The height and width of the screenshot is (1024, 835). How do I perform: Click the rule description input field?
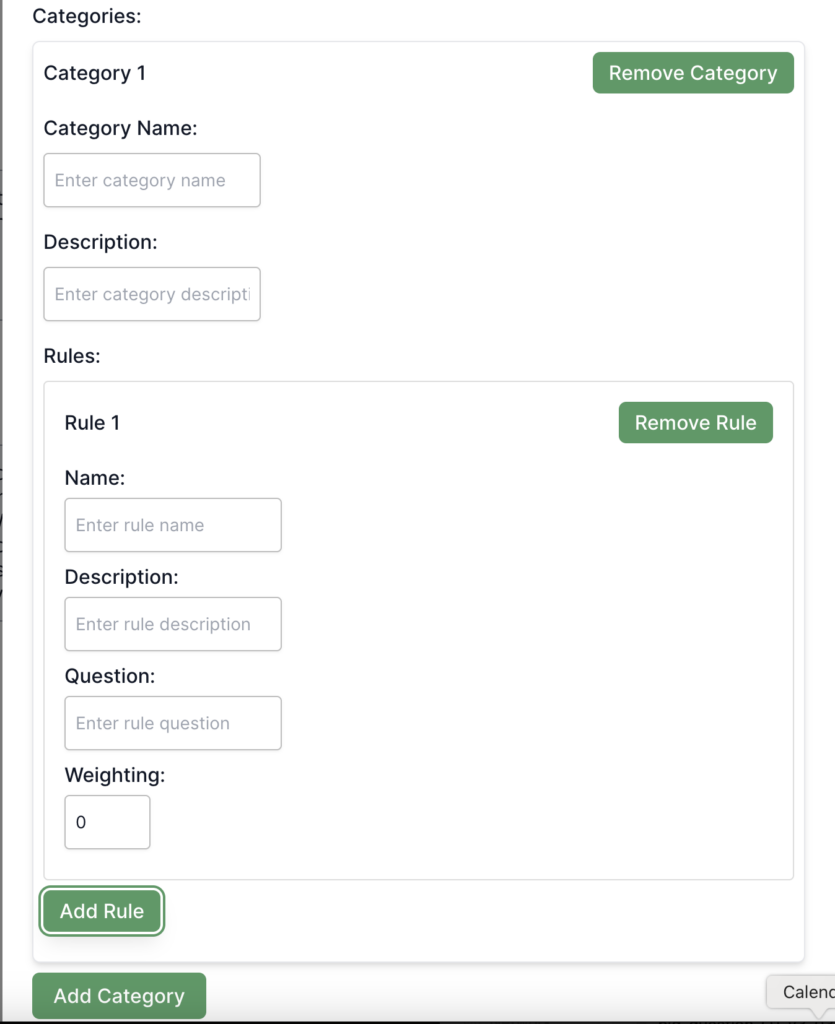[173, 624]
